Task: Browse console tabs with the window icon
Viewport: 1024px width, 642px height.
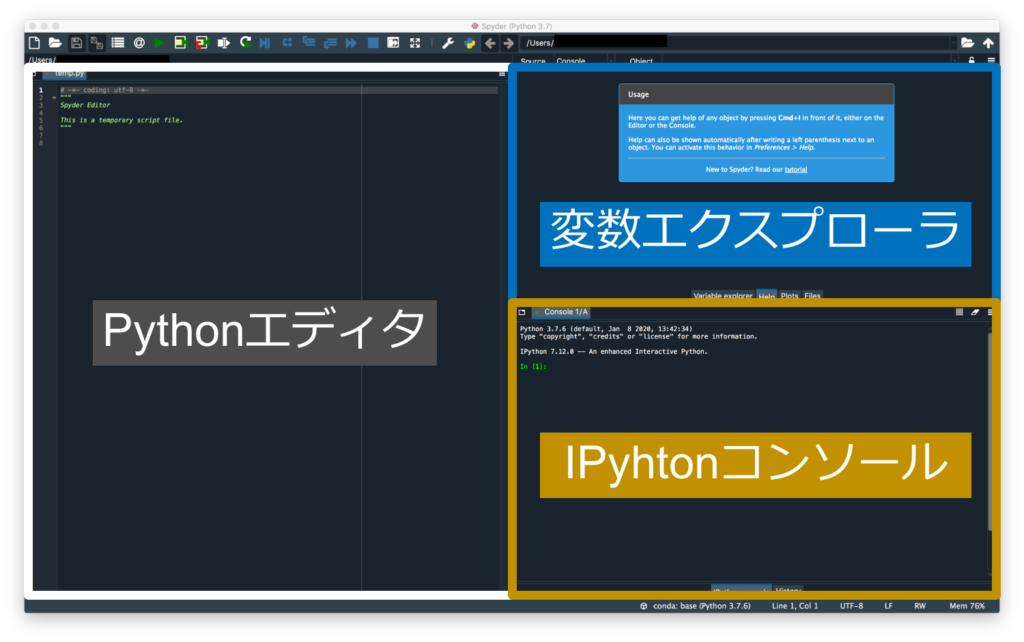Action: 522,312
